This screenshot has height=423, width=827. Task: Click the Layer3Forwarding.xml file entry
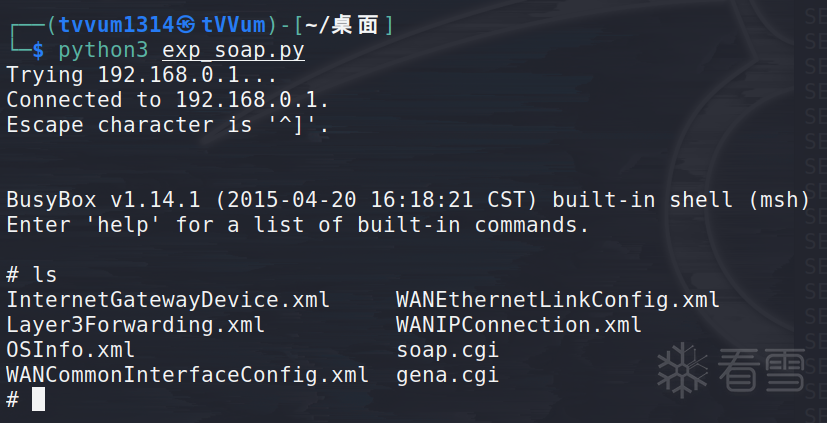pos(136,324)
